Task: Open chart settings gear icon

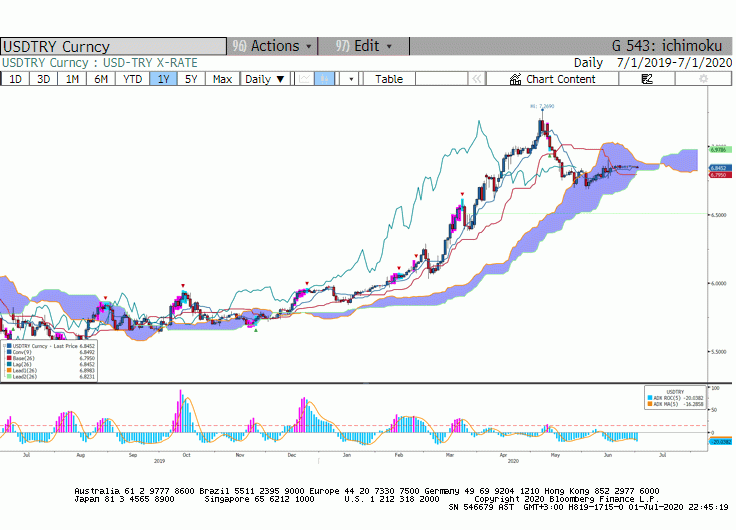Action: click(x=703, y=79)
